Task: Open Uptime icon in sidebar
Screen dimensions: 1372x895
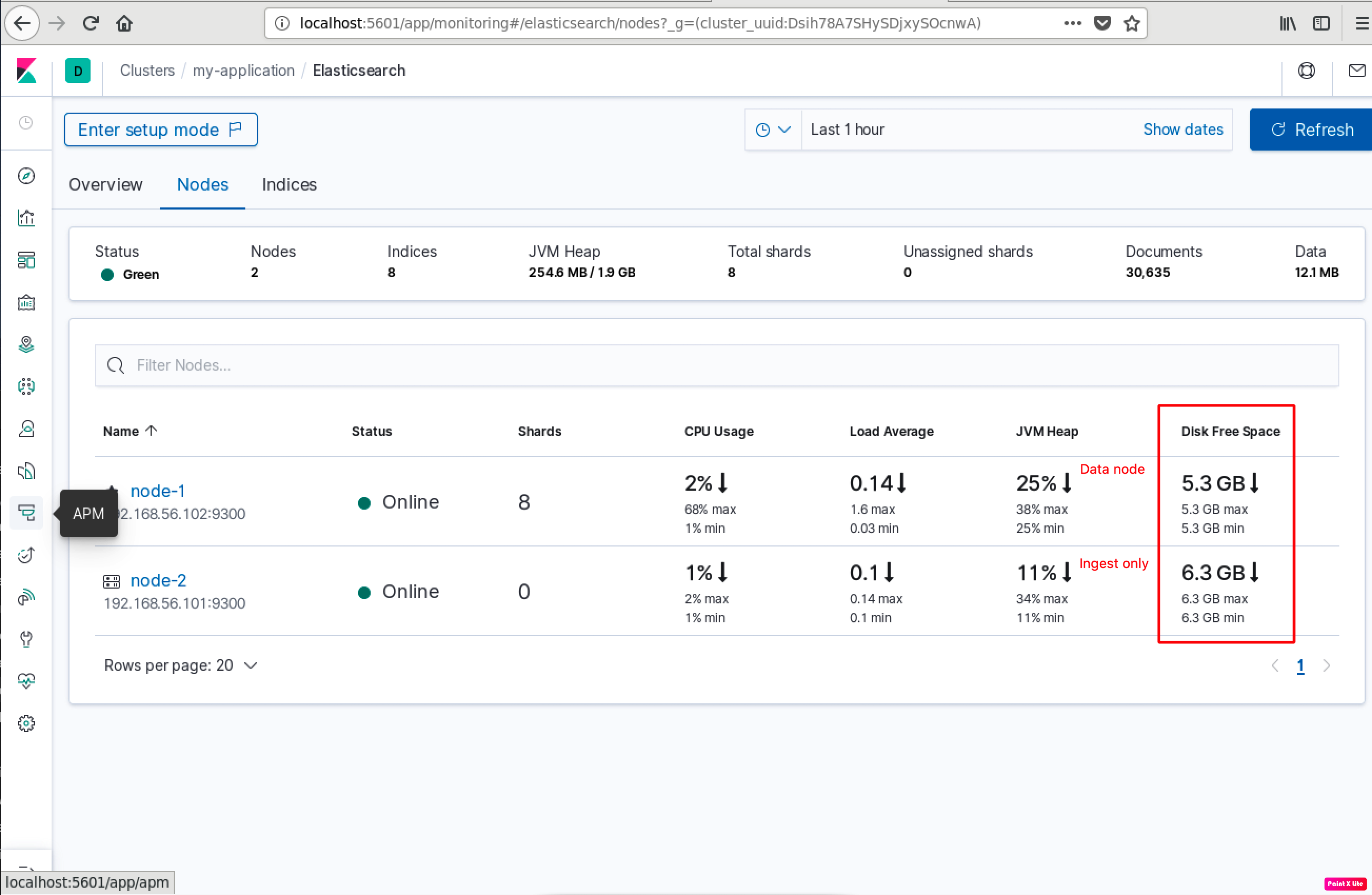Action: click(26, 555)
